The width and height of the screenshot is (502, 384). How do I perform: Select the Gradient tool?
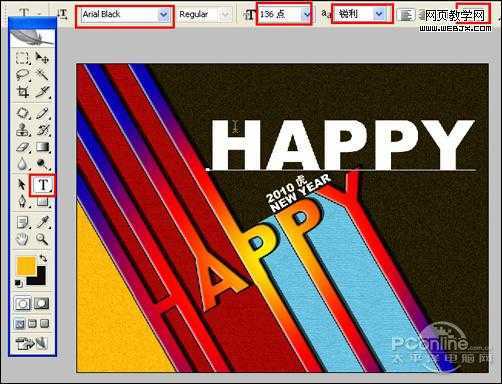pyautogui.click(x=42, y=147)
